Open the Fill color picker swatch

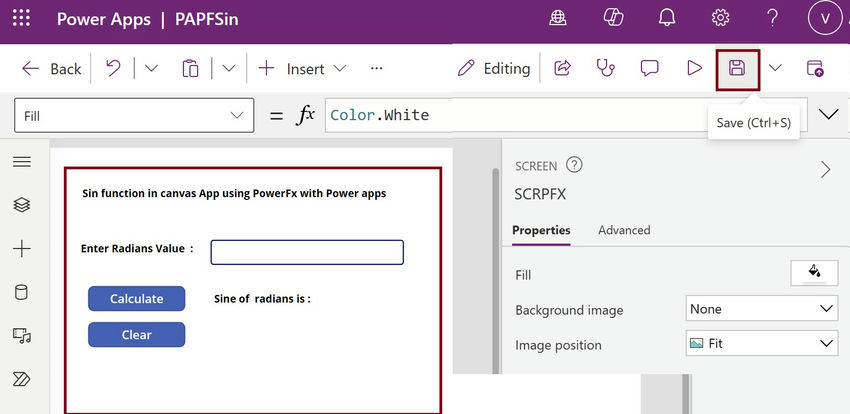pyautogui.click(x=814, y=272)
